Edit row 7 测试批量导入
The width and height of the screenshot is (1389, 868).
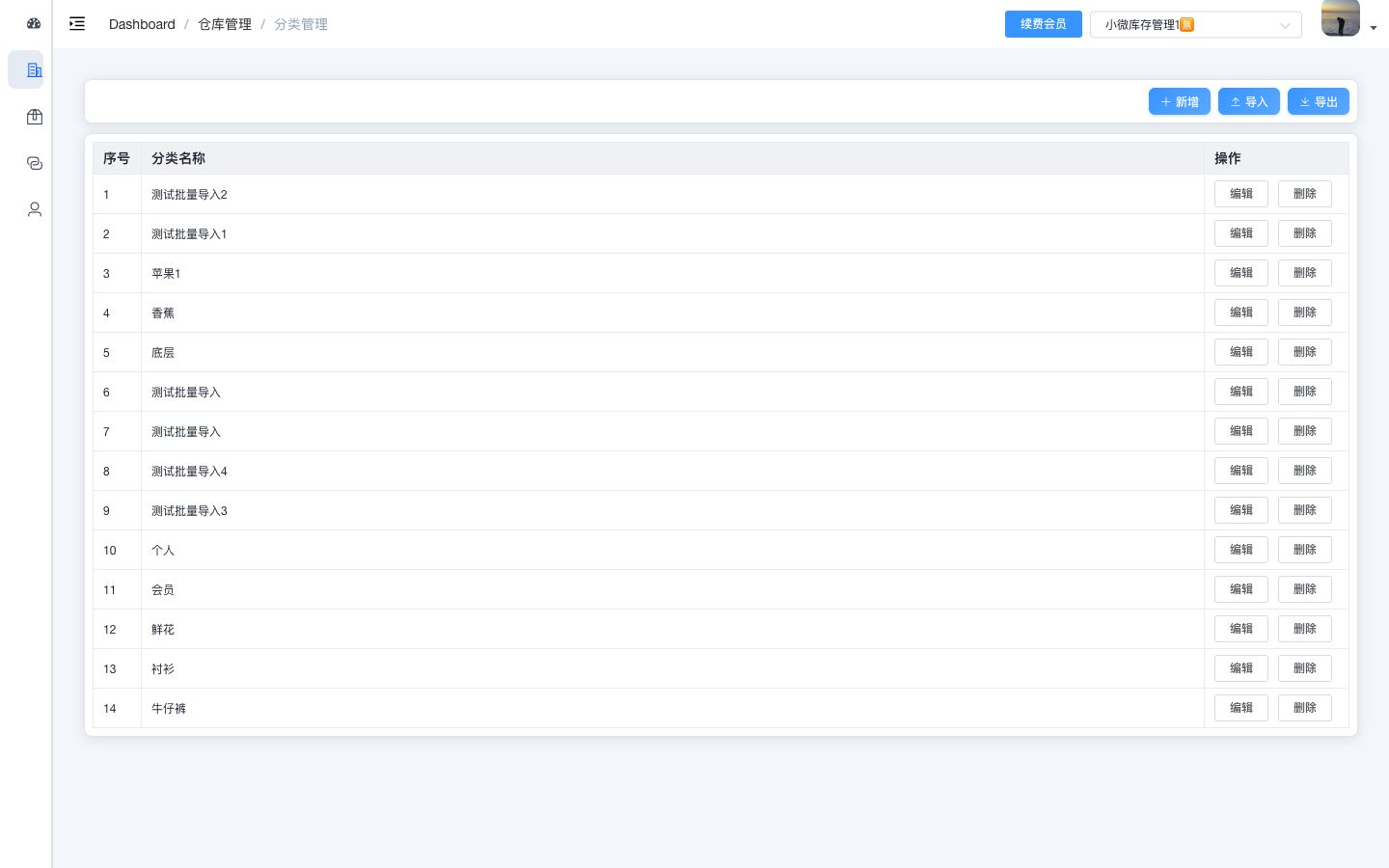(x=1241, y=431)
